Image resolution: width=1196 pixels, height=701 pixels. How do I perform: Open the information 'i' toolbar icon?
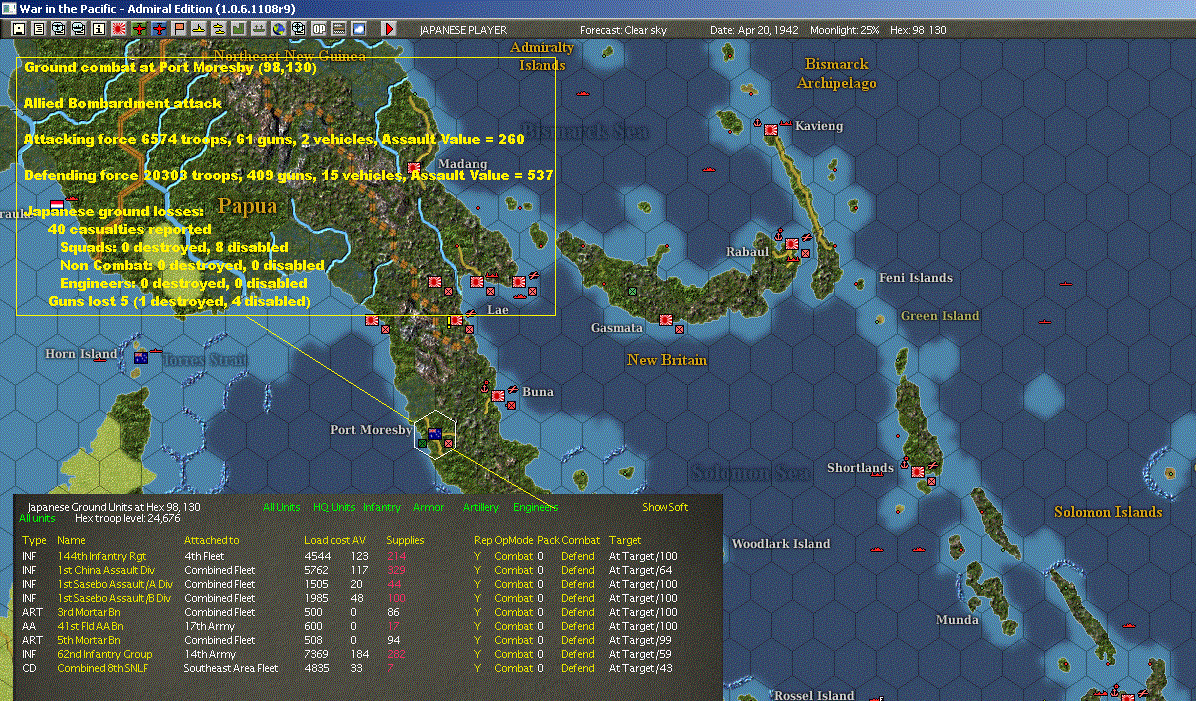(x=98, y=29)
